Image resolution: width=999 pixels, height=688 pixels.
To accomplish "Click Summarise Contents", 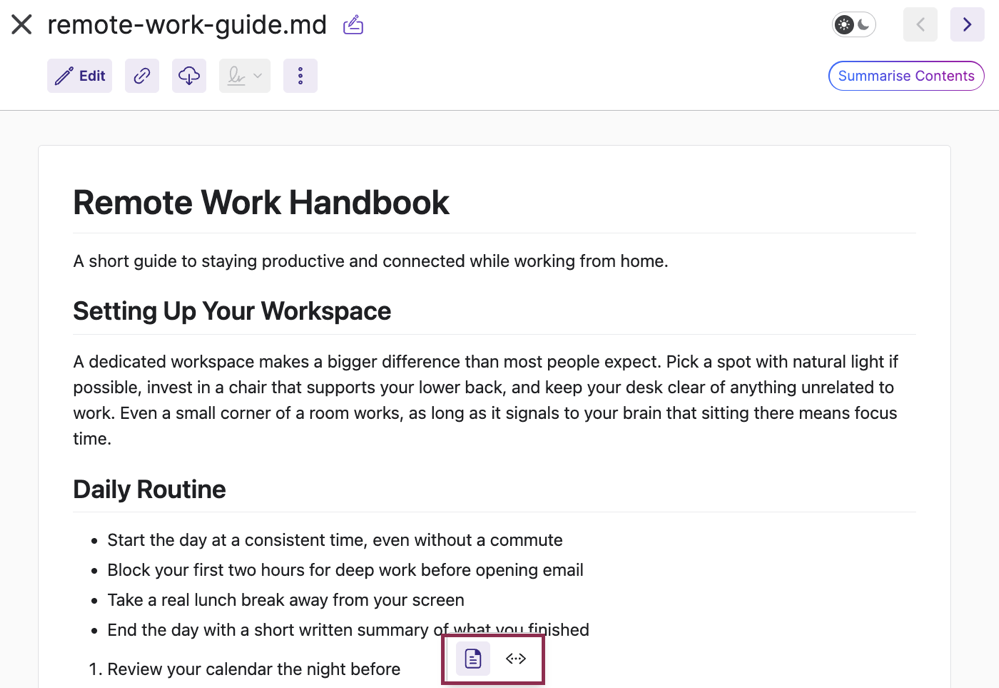I will (x=906, y=76).
